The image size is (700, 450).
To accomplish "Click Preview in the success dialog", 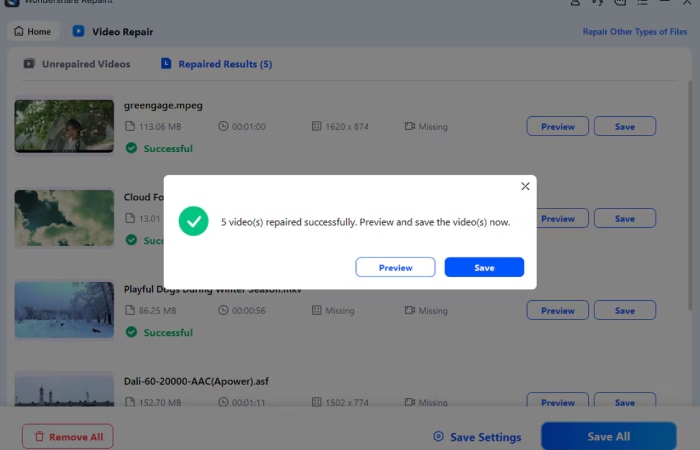I will click(x=395, y=267).
